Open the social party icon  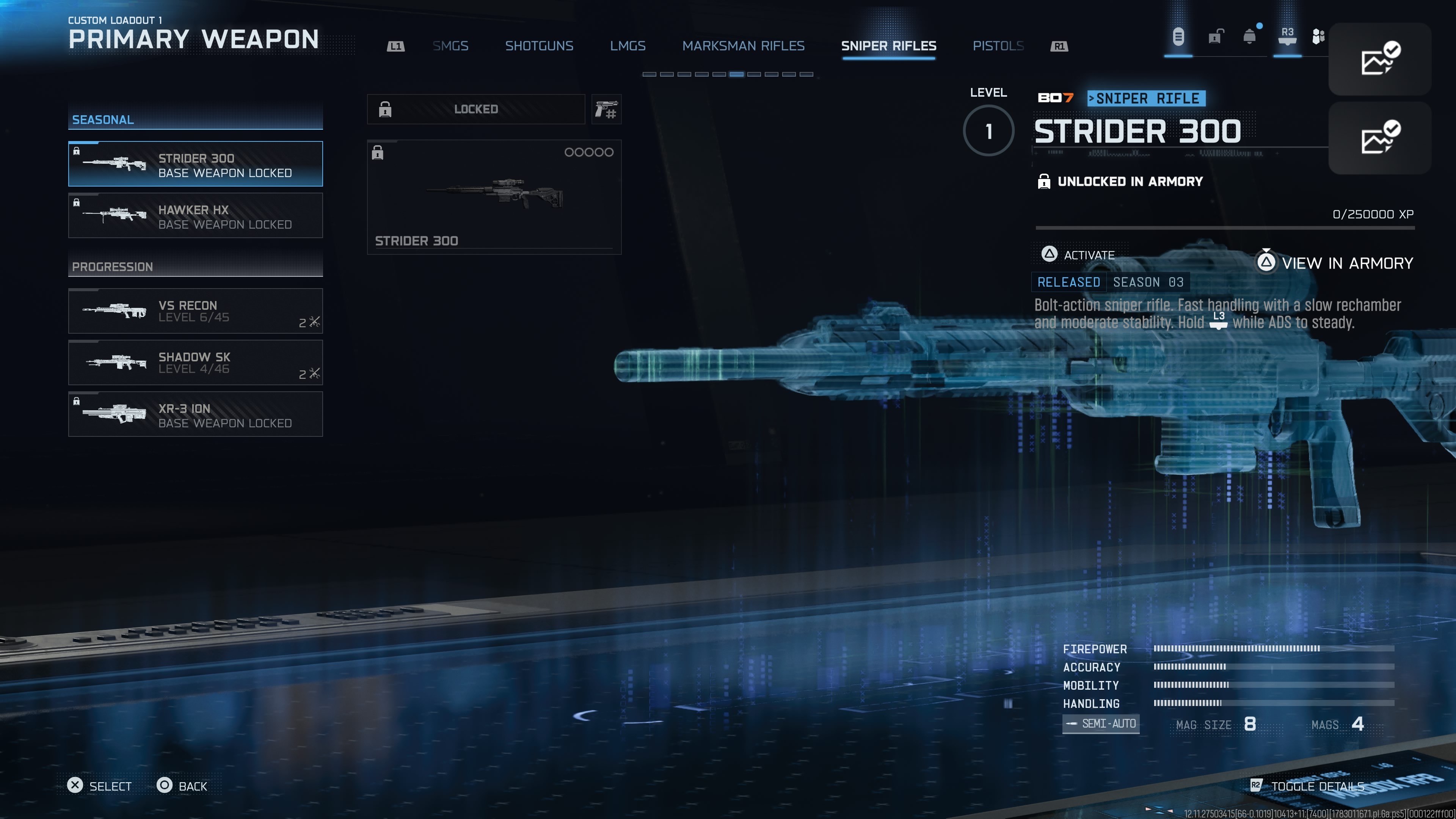coord(1318,37)
